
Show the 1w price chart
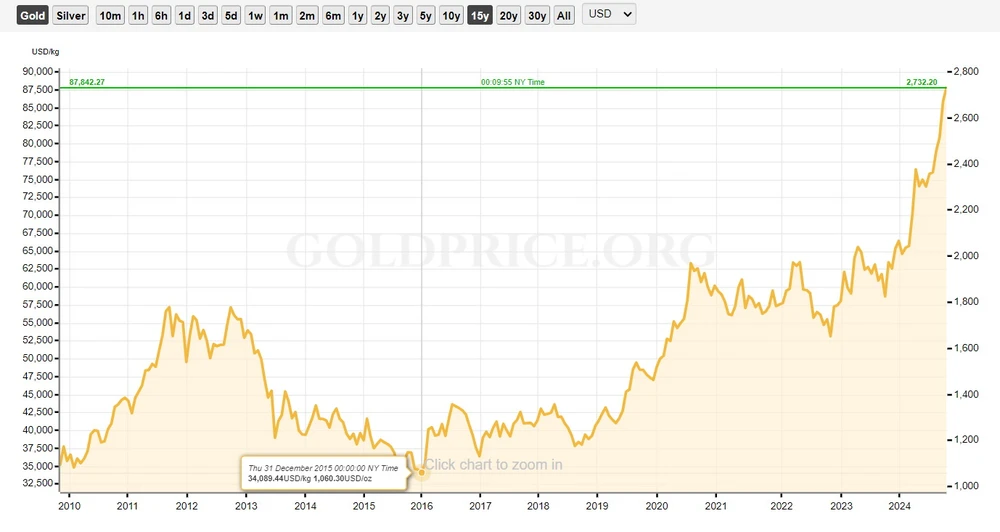click(256, 15)
